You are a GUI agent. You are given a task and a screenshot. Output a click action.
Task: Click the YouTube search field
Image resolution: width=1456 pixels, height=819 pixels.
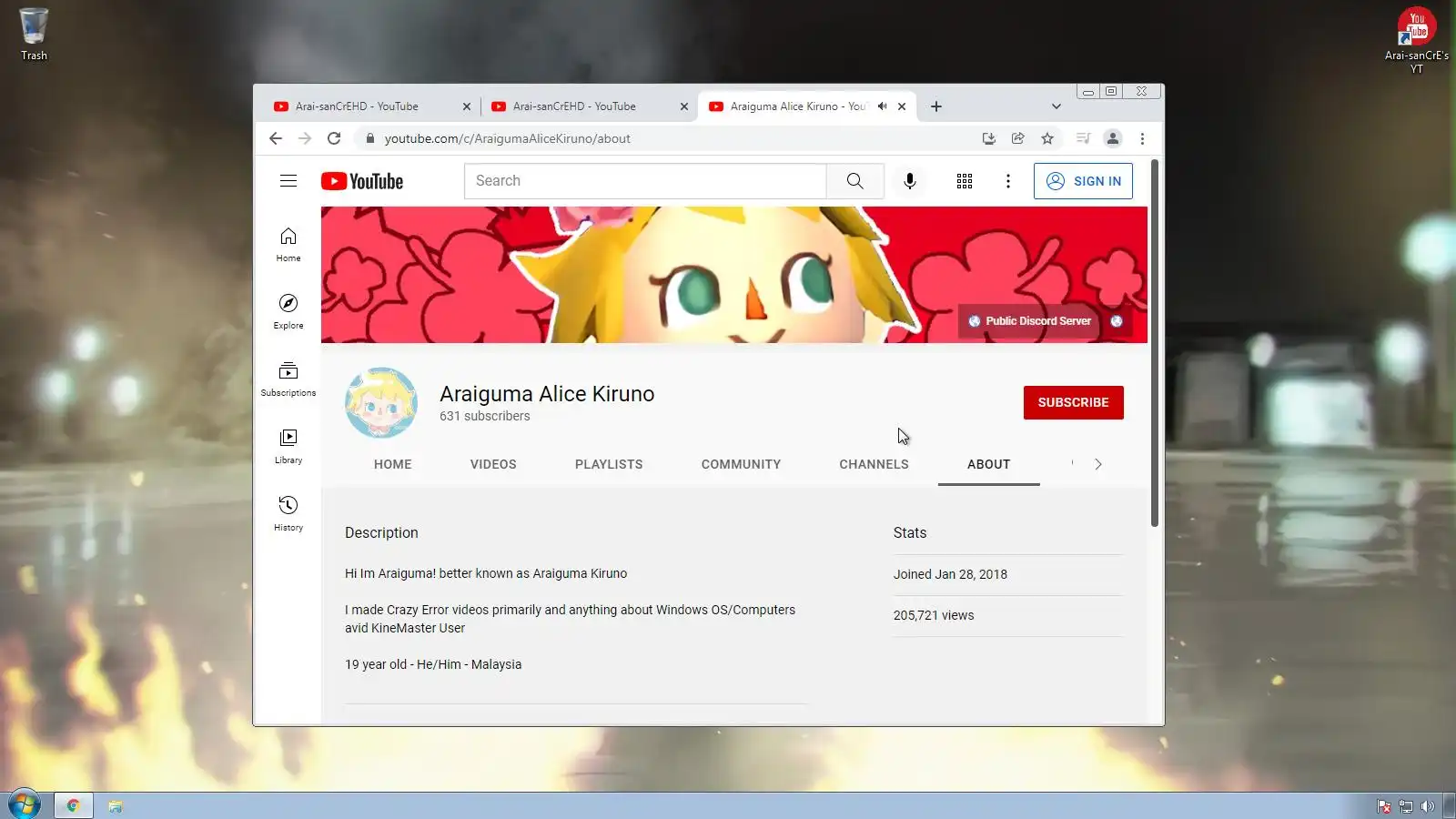click(645, 181)
